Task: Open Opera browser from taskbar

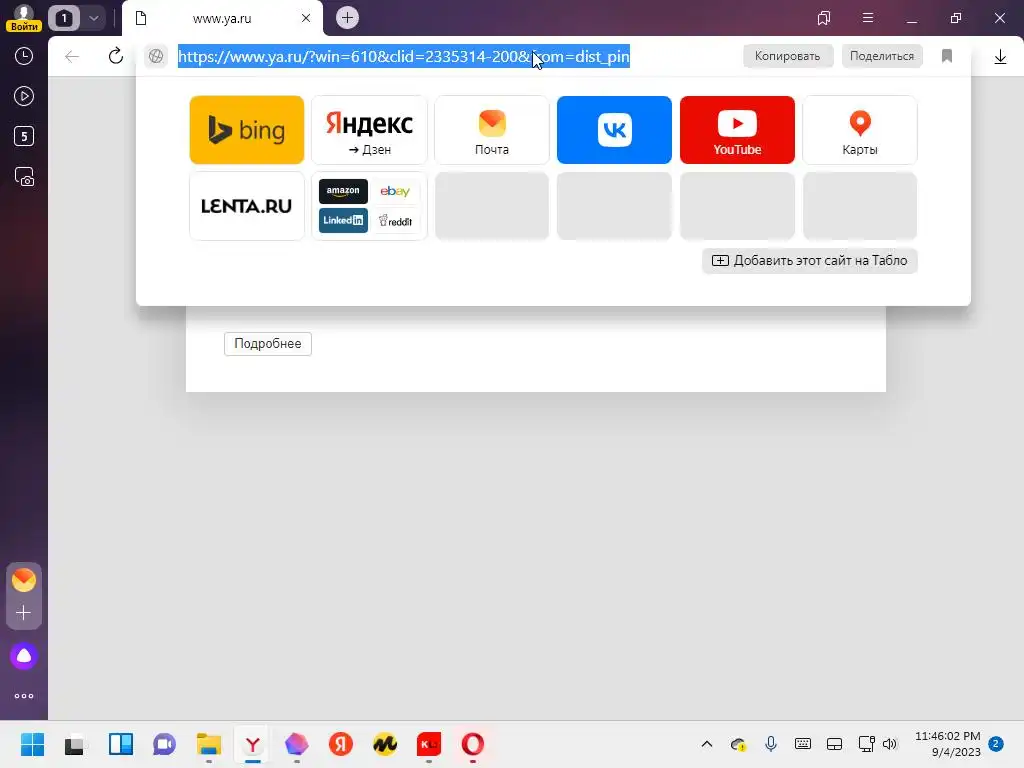Action: [x=472, y=744]
